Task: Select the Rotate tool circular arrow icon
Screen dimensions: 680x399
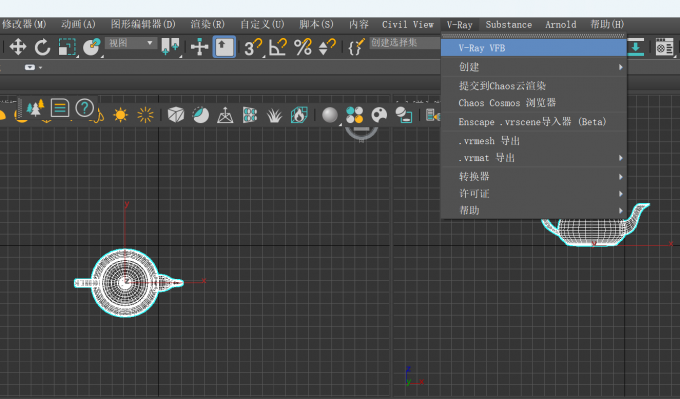Action: [x=42, y=47]
